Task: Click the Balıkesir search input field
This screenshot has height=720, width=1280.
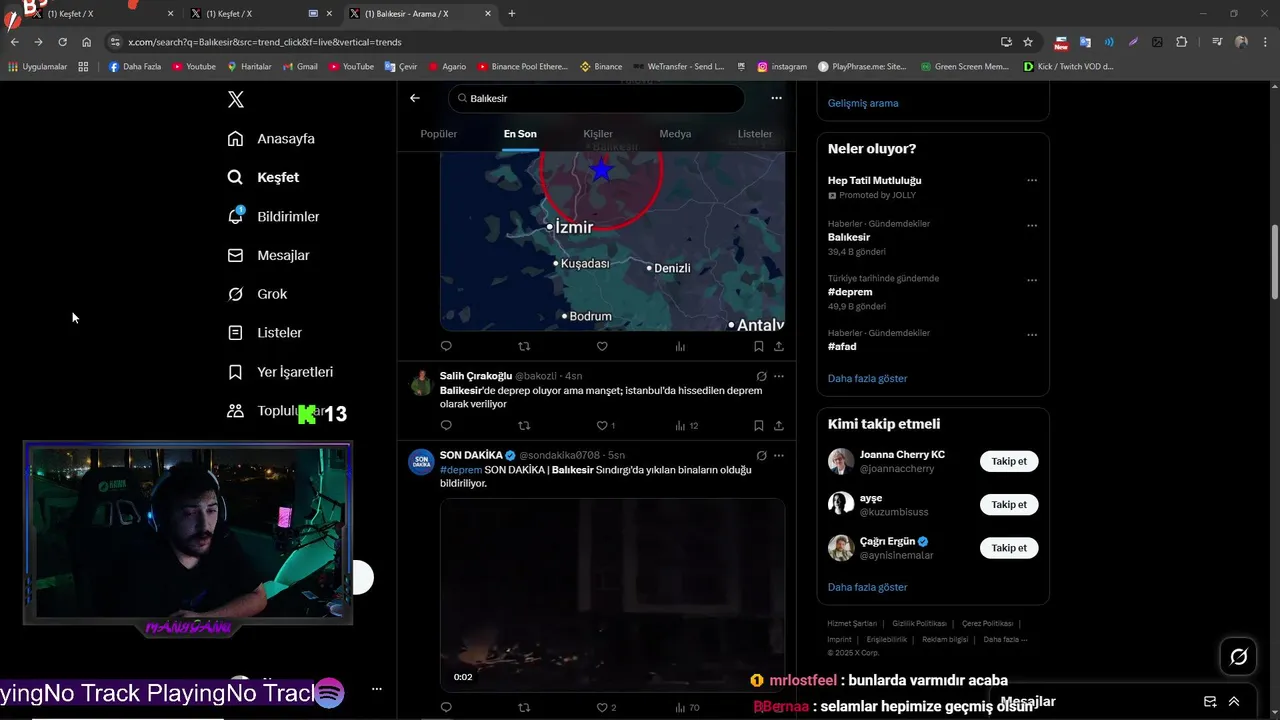Action: click(596, 98)
